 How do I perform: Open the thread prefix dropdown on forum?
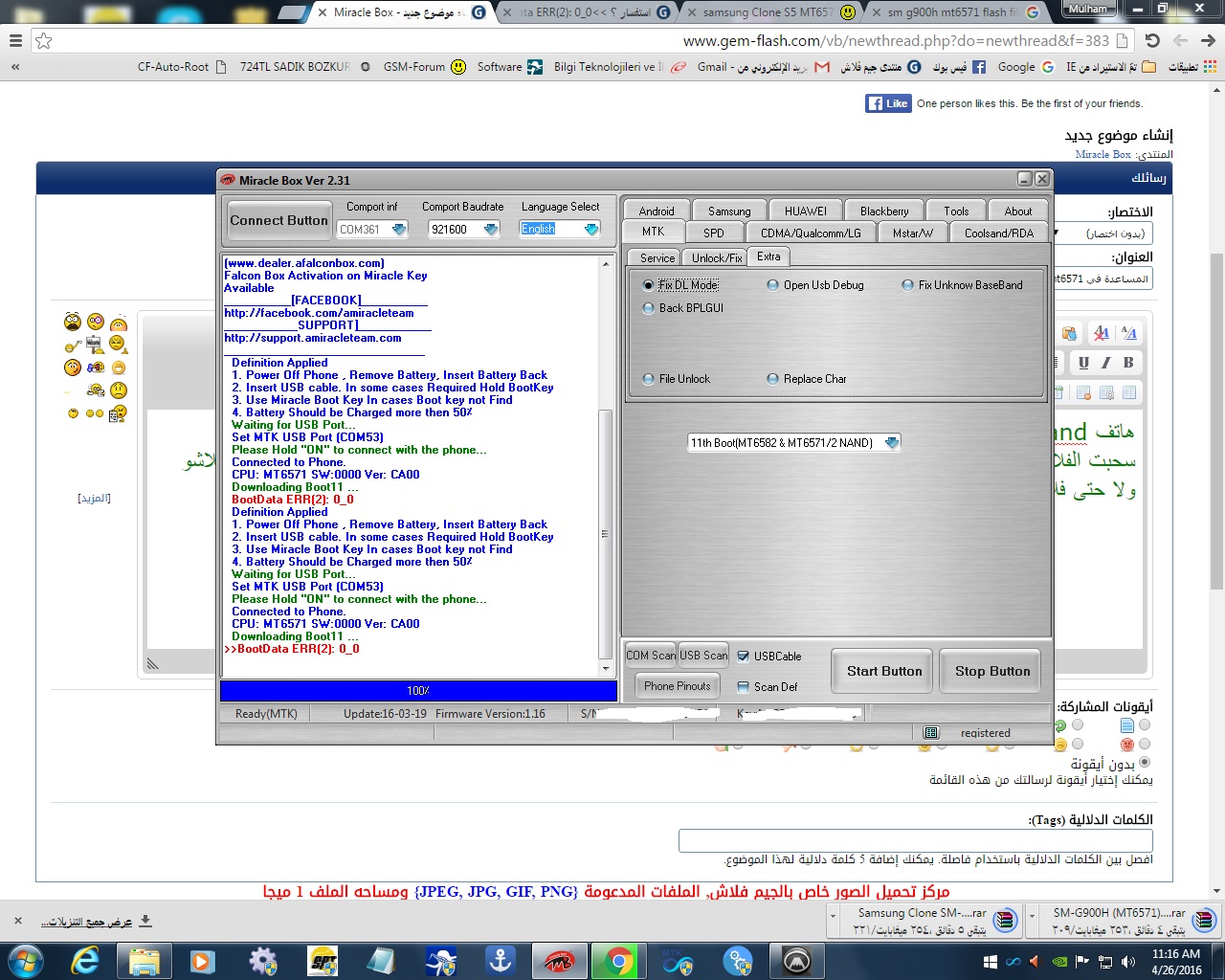pyautogui.click(x=1102, y=234)
